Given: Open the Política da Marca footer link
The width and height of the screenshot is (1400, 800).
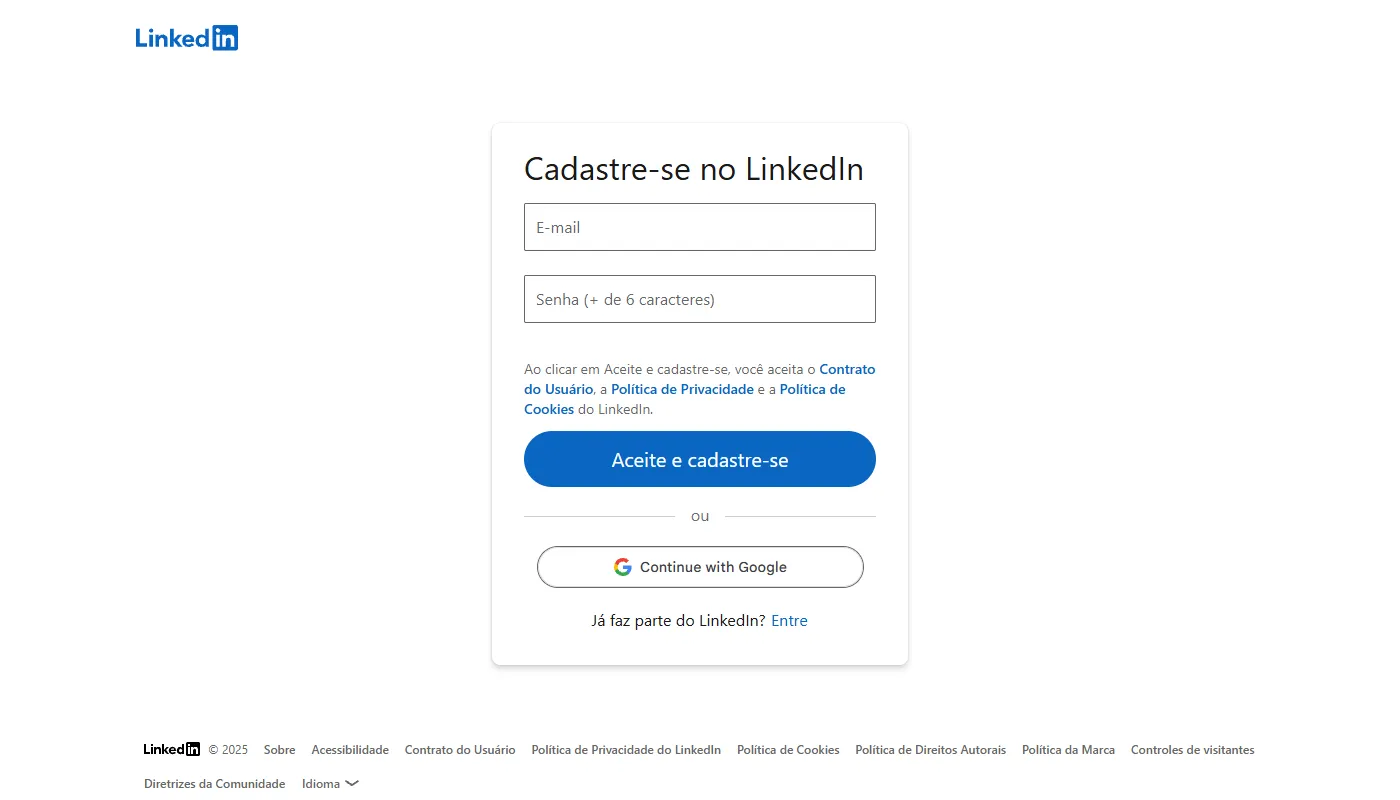Looking at the screenshot, I should click(1068, 750).
